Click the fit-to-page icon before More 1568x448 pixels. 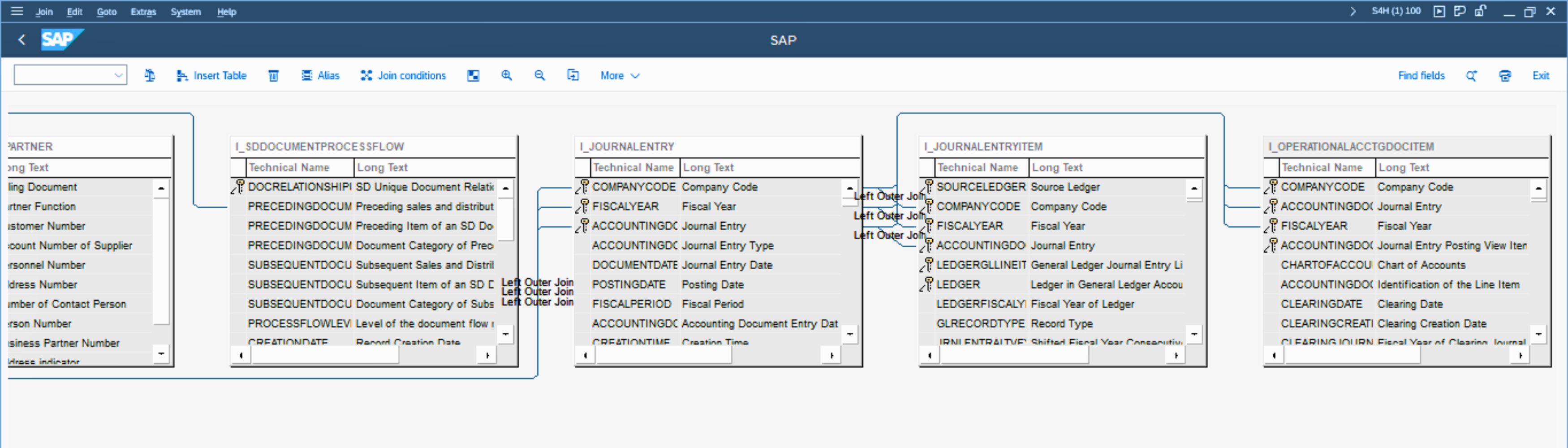click(x=573, y=75)
